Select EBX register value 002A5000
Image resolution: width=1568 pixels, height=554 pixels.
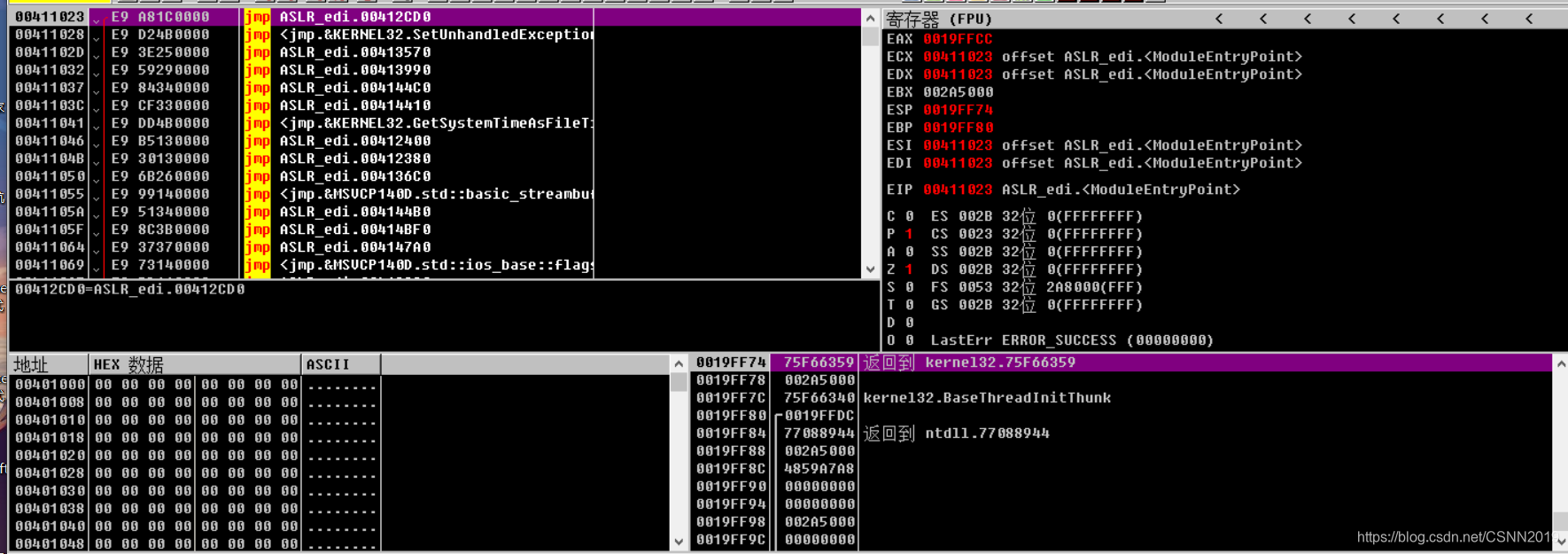click(958, 92)
